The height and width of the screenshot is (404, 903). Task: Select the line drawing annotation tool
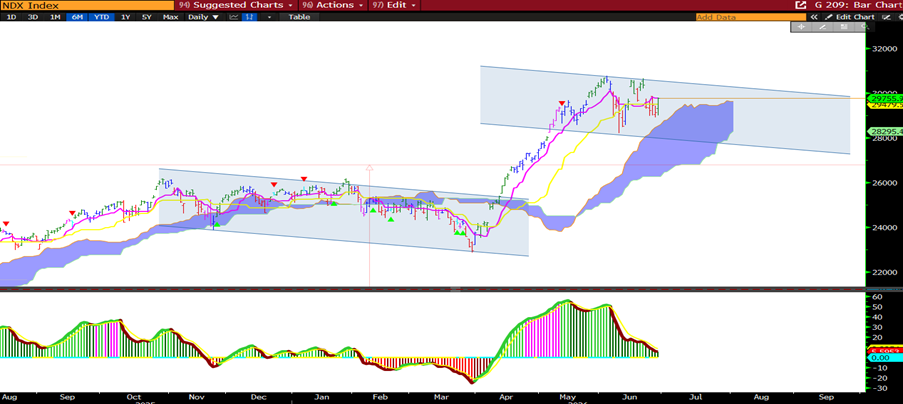pyautogui.click(x=822, y=26)
